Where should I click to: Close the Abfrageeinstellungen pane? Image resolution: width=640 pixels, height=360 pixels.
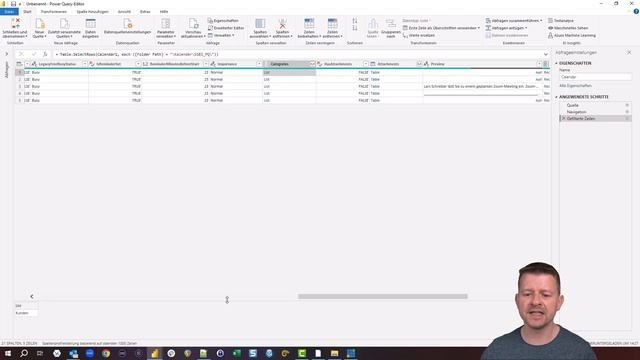point(629,53)
